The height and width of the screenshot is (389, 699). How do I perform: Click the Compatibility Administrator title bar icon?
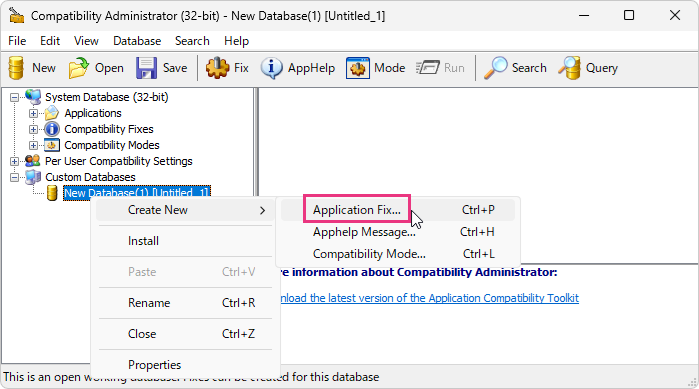point(17,16)
